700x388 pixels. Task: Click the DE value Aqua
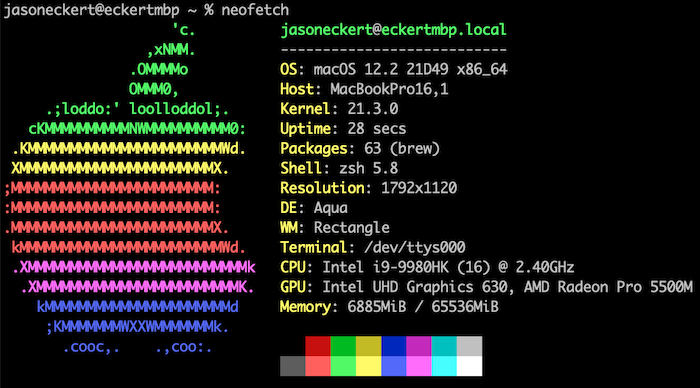pyautogui.click(x=330, y=208)
